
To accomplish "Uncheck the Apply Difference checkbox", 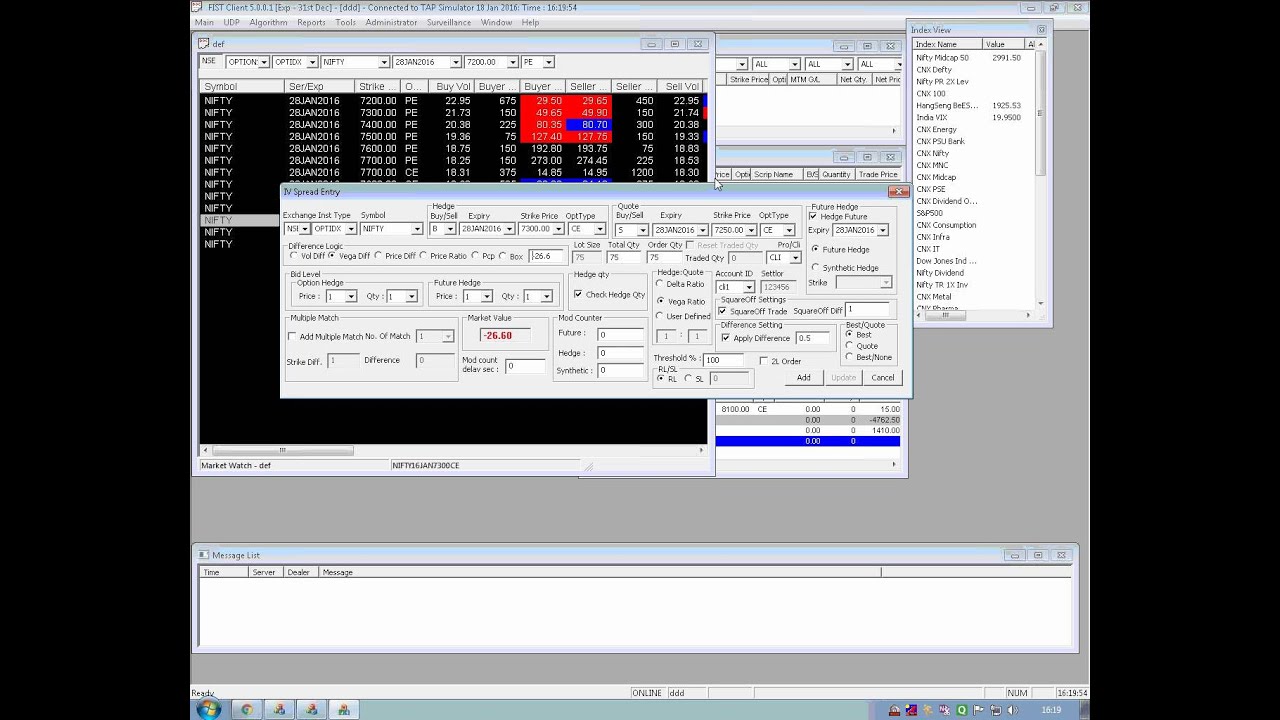I will pos(725,338).
